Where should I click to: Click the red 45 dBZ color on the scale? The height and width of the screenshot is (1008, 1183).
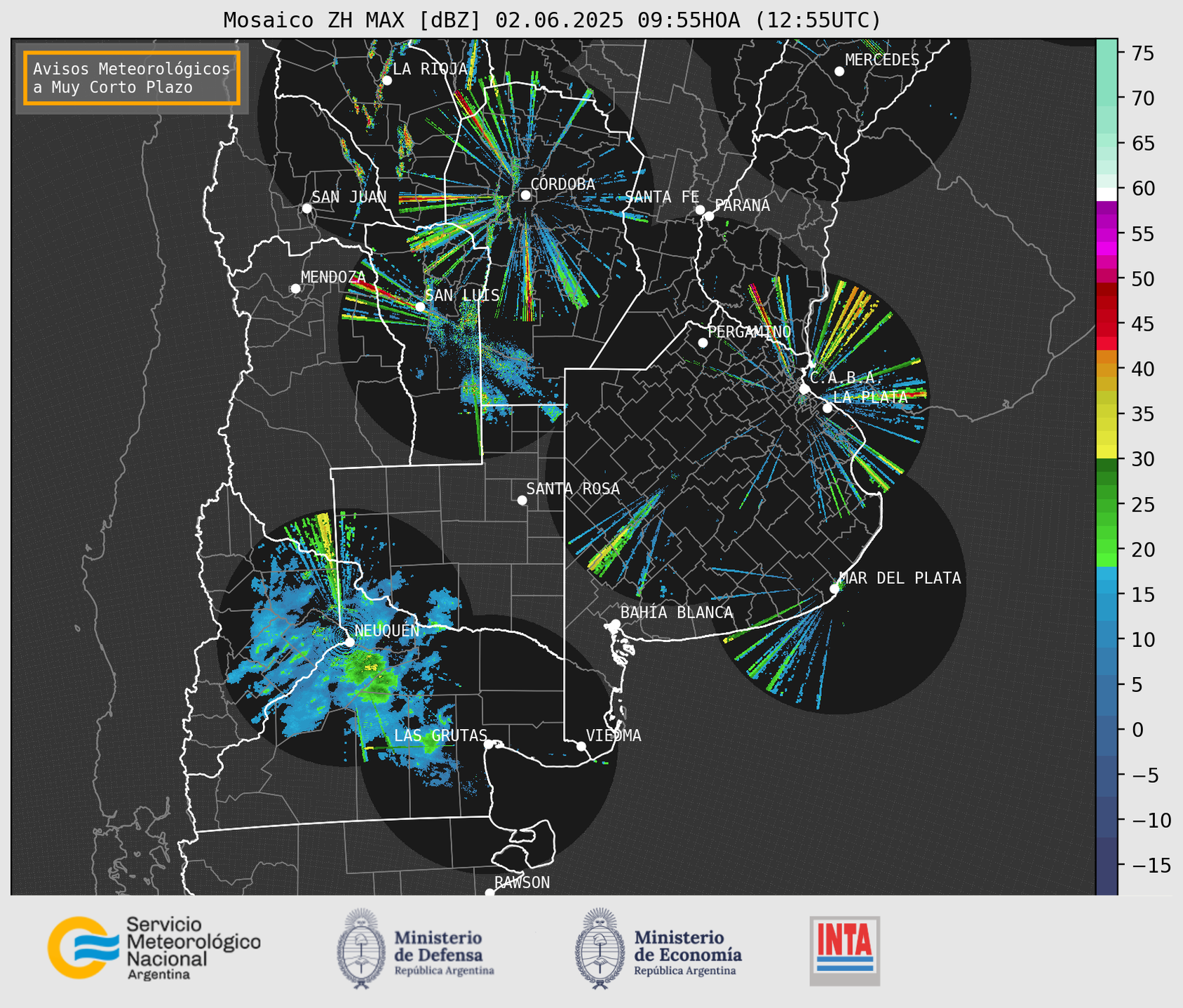click(1107, 324)
